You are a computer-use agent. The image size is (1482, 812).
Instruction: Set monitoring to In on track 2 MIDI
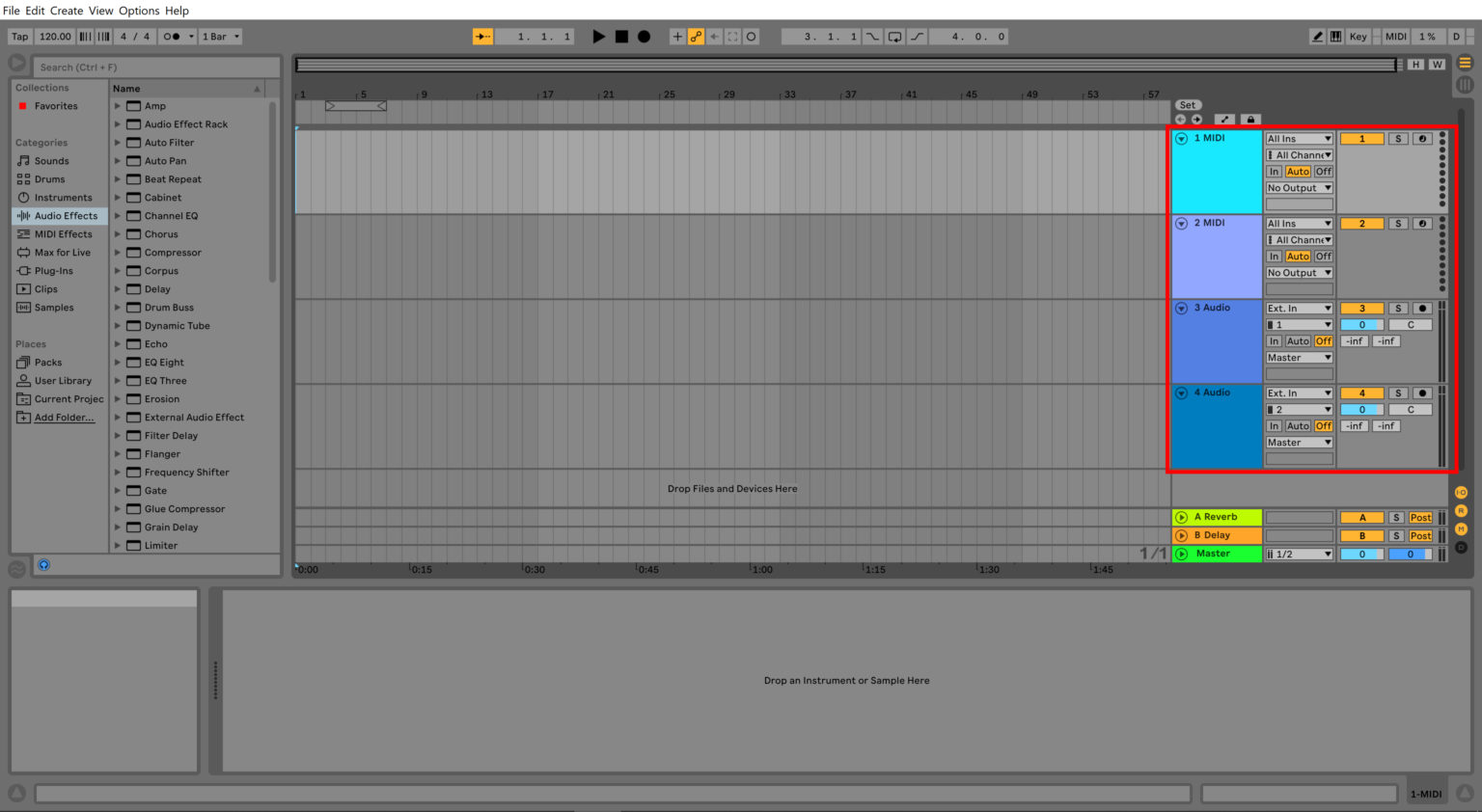point(1275,256)
